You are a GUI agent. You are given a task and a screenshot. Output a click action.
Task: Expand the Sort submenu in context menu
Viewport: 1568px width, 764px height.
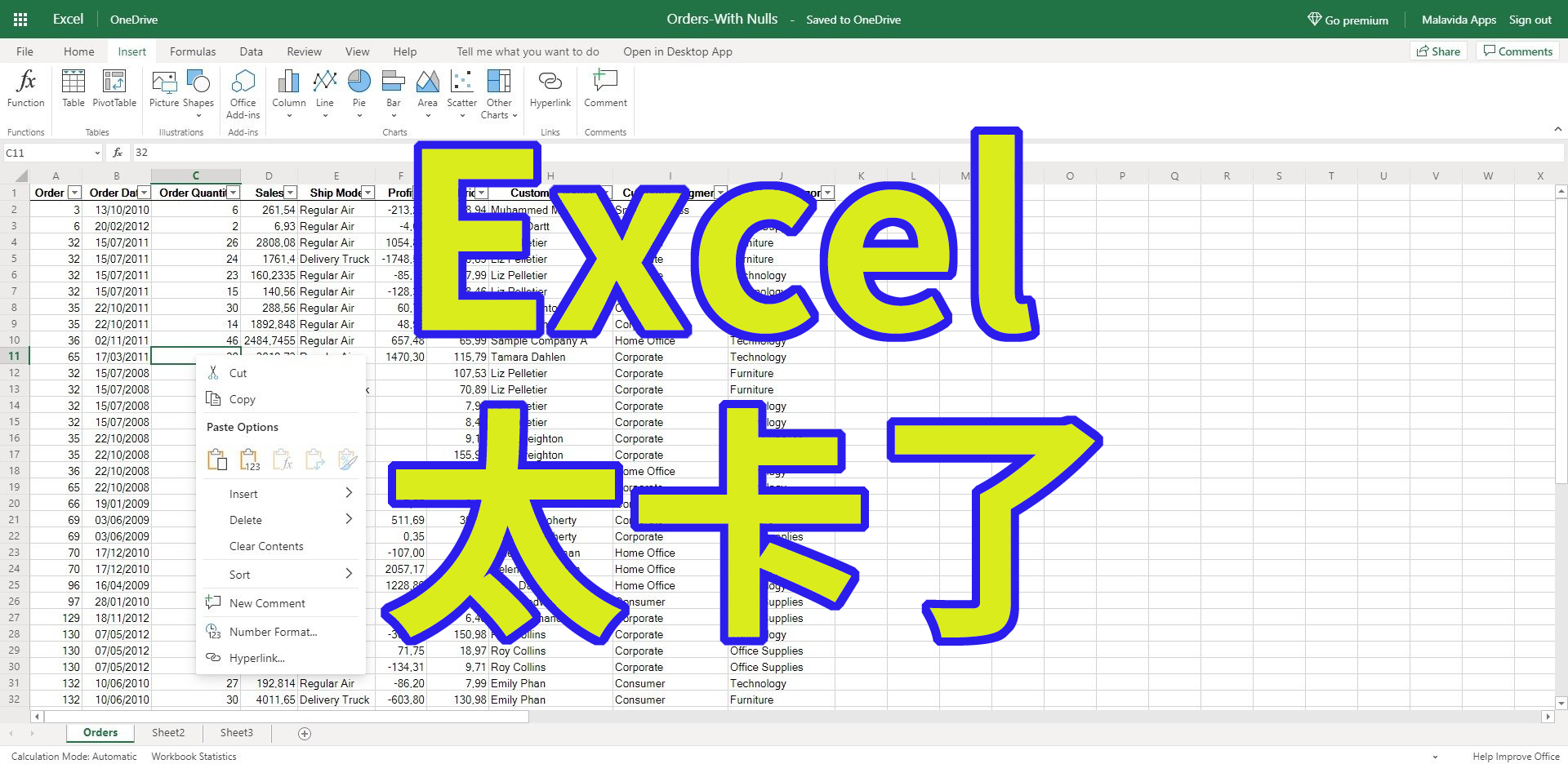pos(349,574)
